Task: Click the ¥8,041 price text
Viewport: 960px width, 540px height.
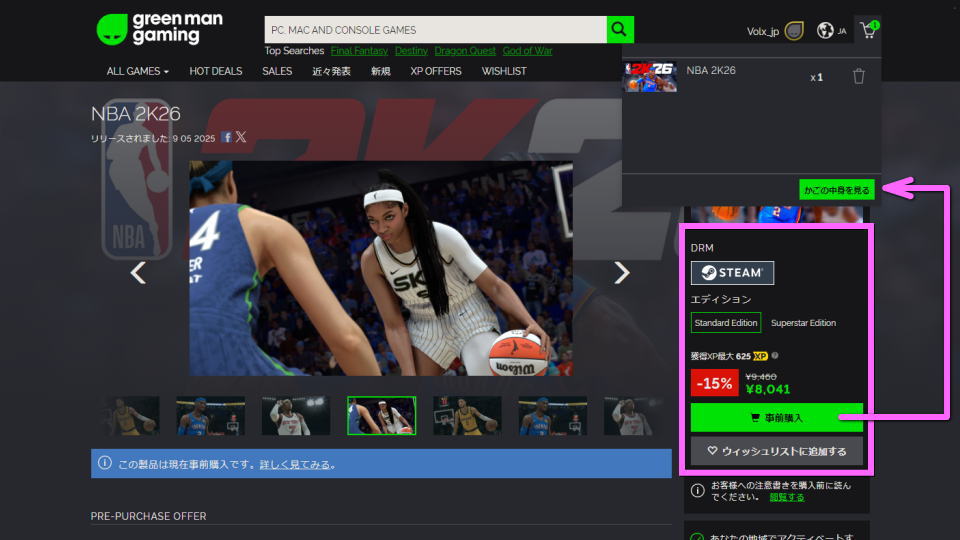Action: tap(768, 389)
